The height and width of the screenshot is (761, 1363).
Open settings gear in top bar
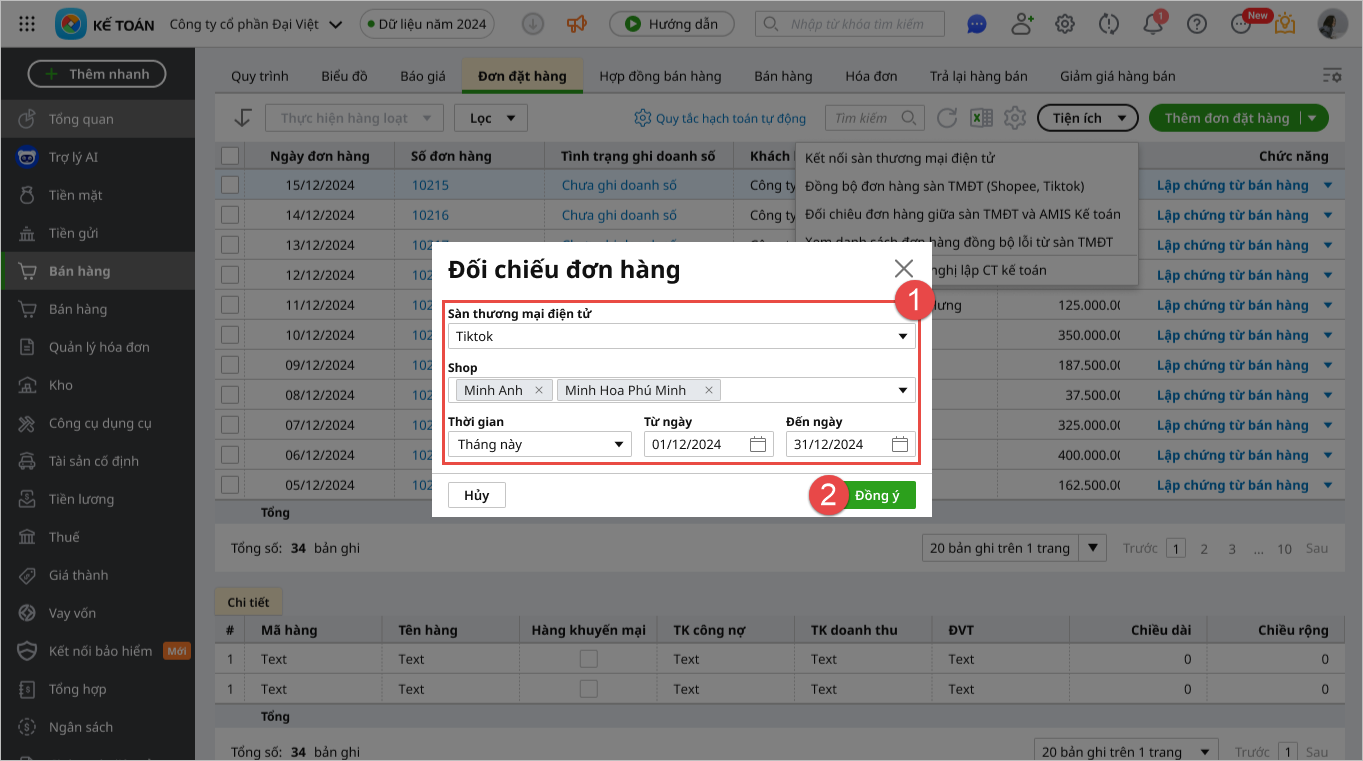[1066, 25]
